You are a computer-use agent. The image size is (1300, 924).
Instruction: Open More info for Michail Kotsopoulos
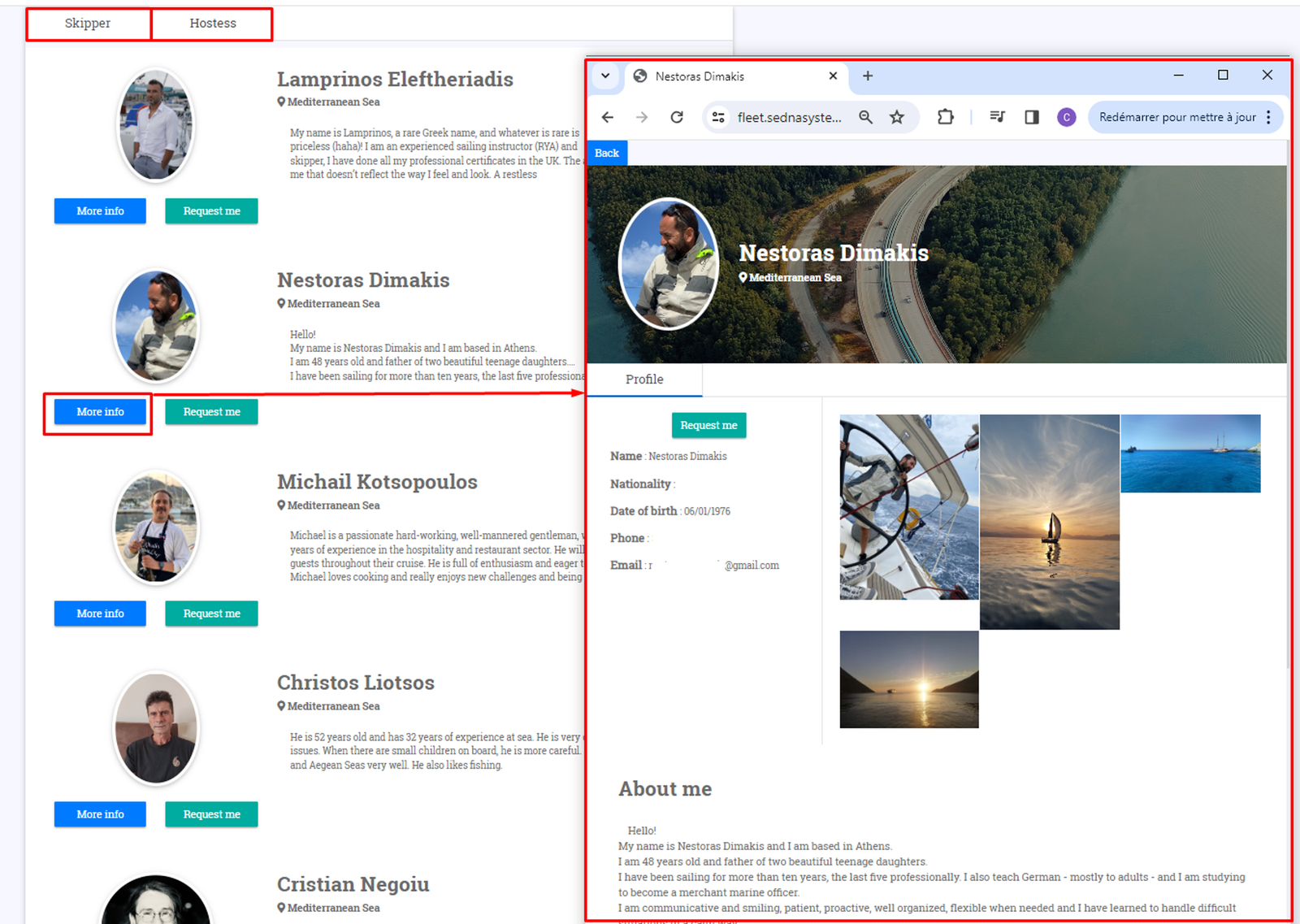[100, 614]
